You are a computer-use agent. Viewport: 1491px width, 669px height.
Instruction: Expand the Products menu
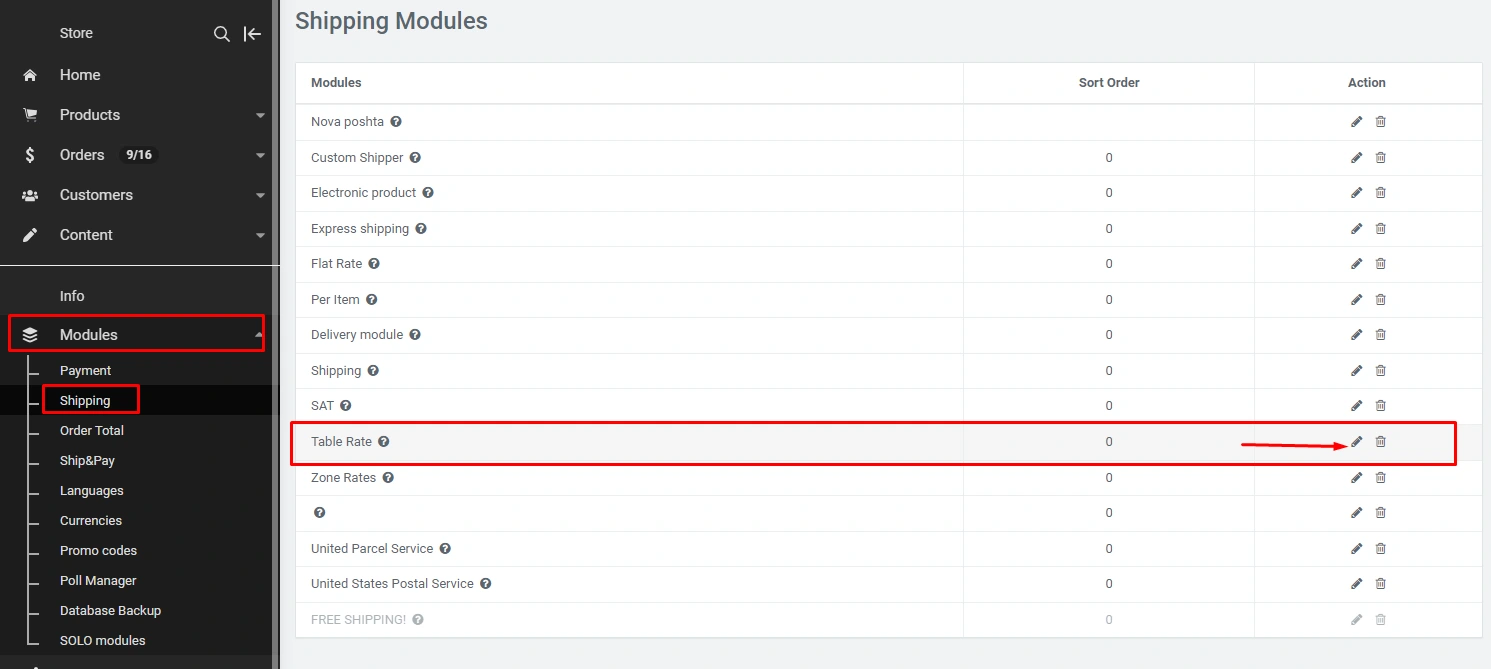pos(260,116)
